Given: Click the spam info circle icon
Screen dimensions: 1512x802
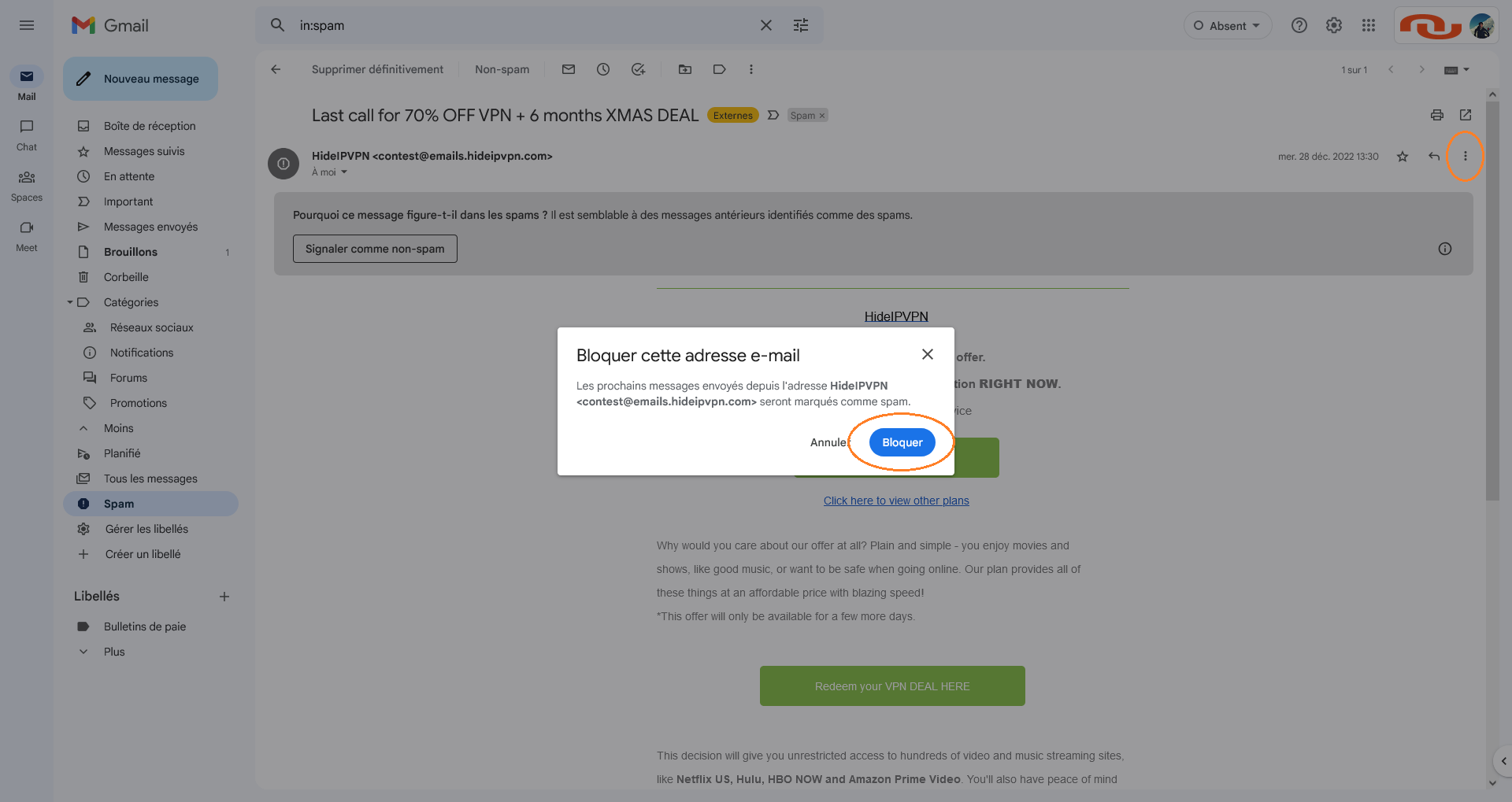Looking at the screenshot, I should tap(1445, 249).
